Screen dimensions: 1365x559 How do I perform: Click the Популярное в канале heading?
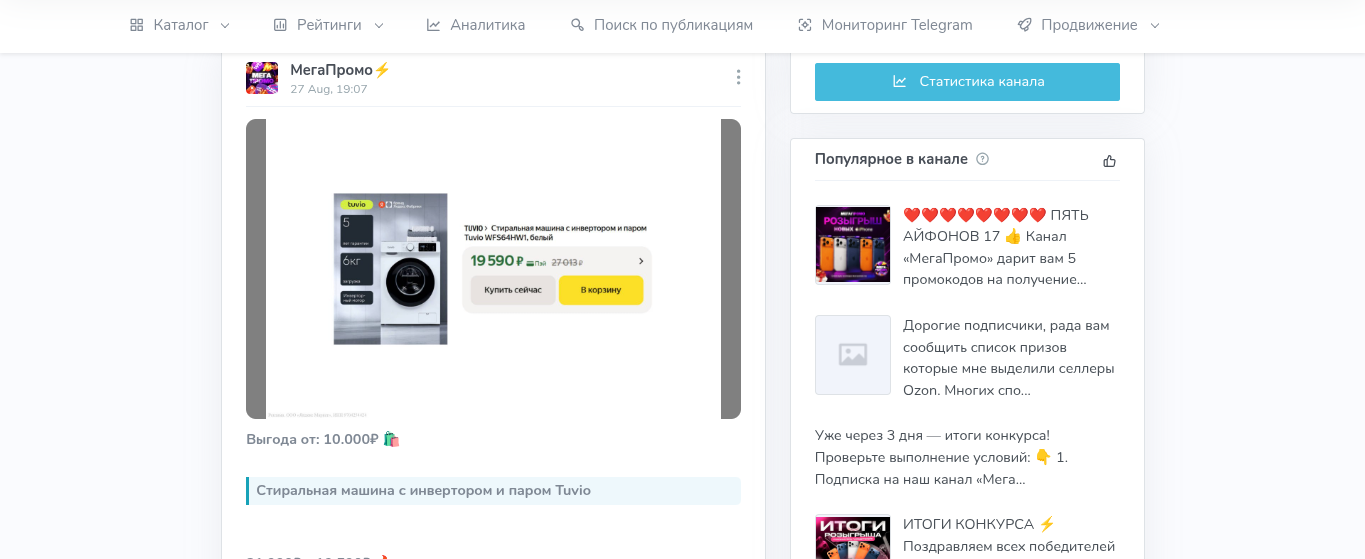[891, 159]
